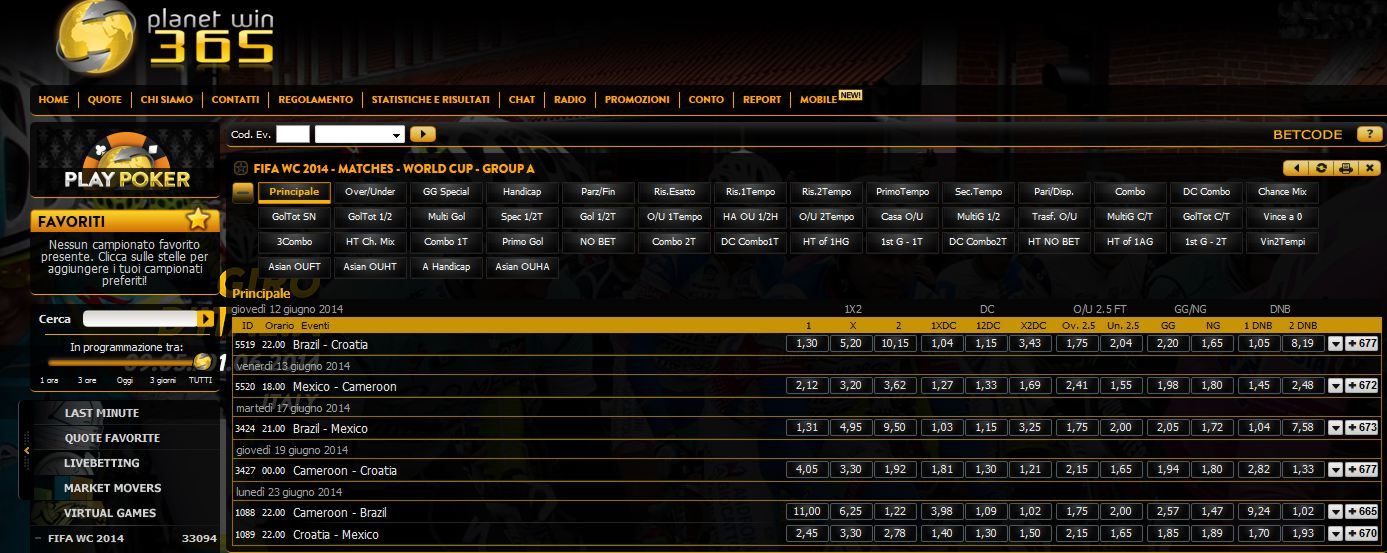1387x553 pixels.
Task: Open LAST MINUTE section
Action: coord(102,413)
